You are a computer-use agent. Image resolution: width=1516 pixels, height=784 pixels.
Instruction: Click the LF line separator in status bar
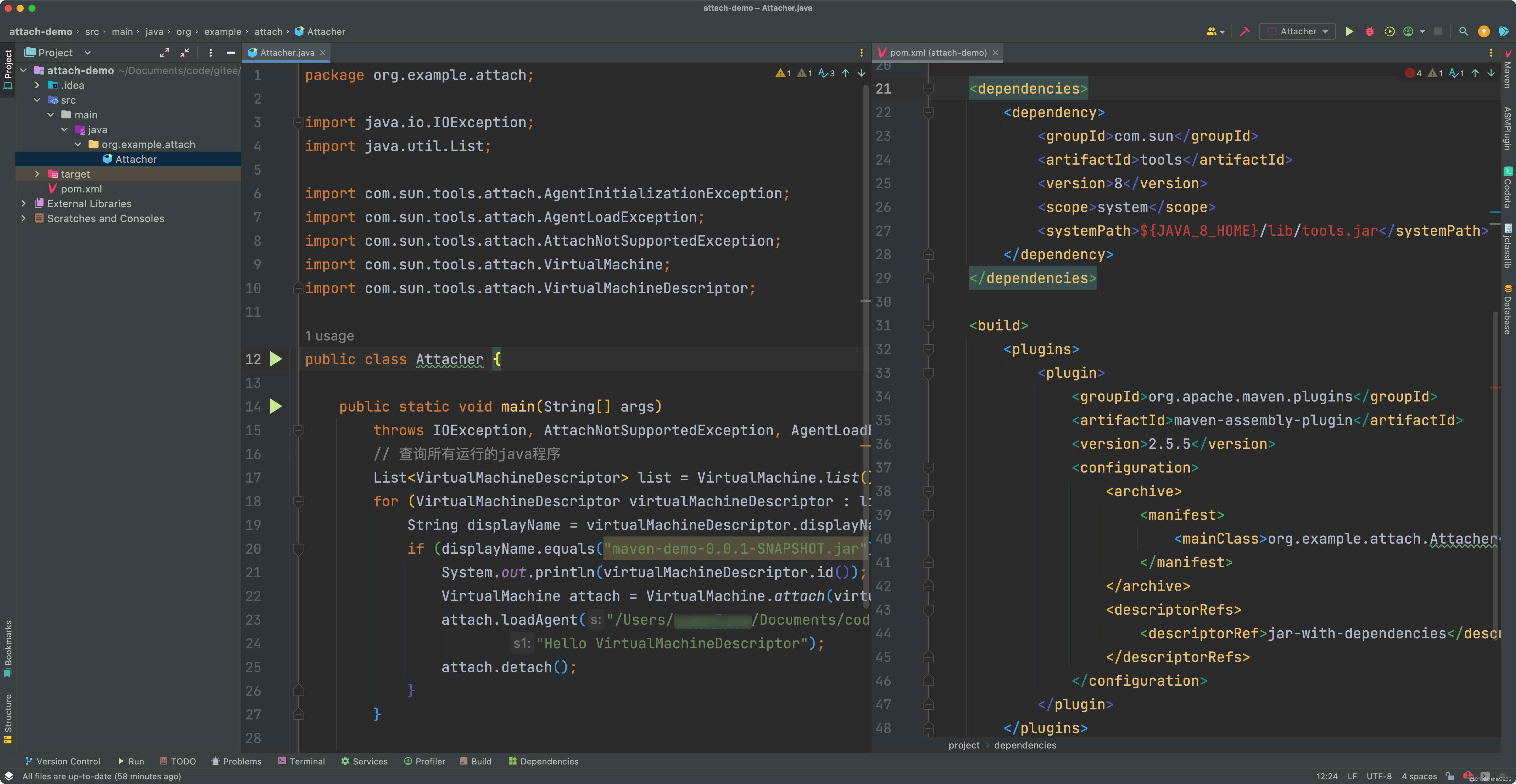pyautogui.click(x=1352, y=776)
